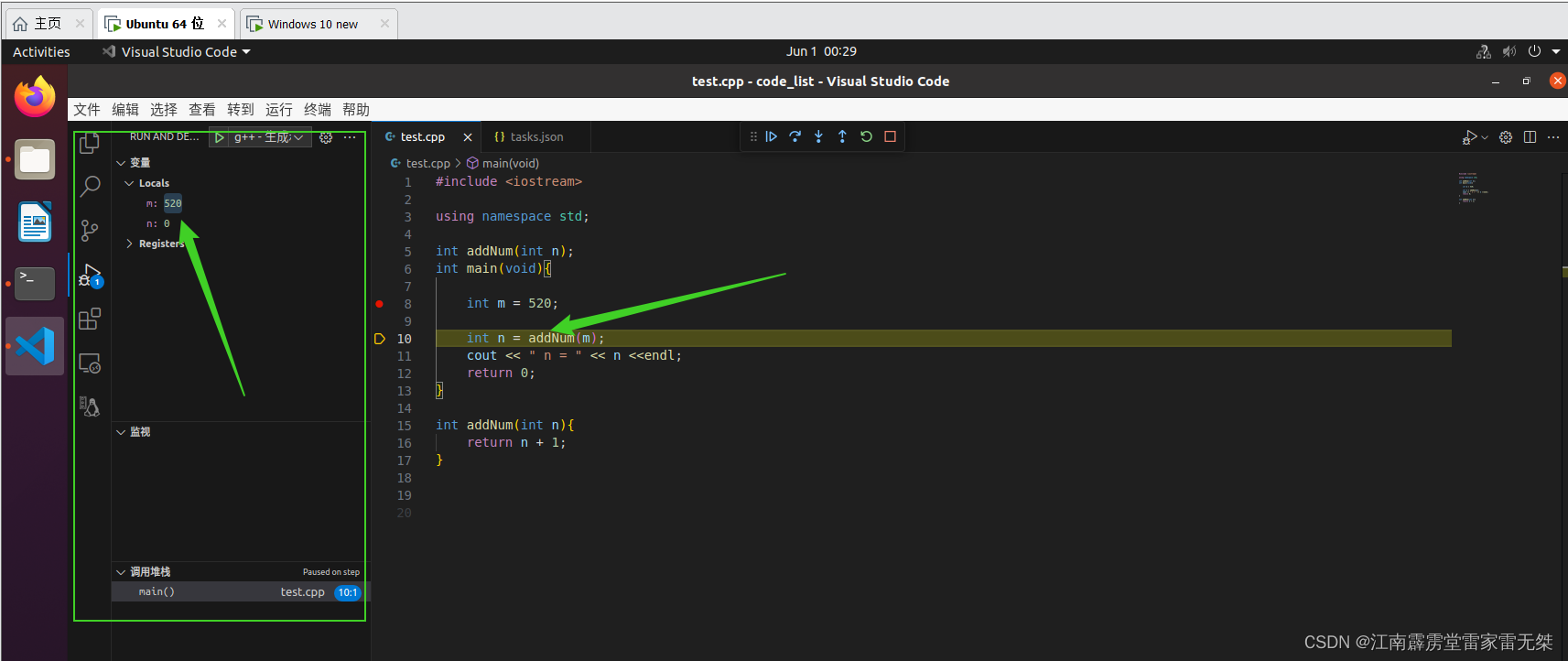Switch to the test.cpp editor tab
Viewport: 1568px width, 661px height.
(x=422, y=137)
